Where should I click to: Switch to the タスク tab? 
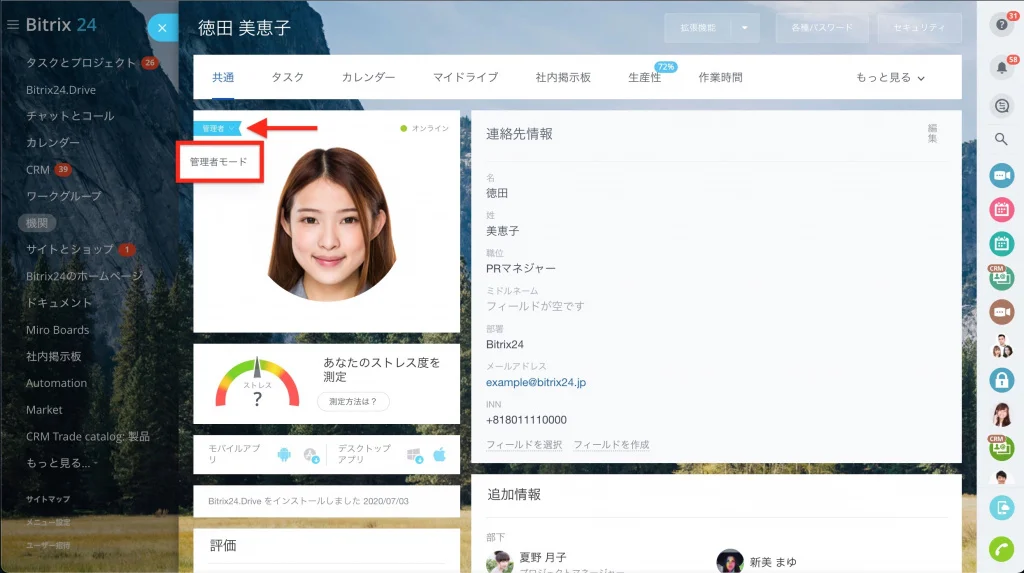pos(287,77)
